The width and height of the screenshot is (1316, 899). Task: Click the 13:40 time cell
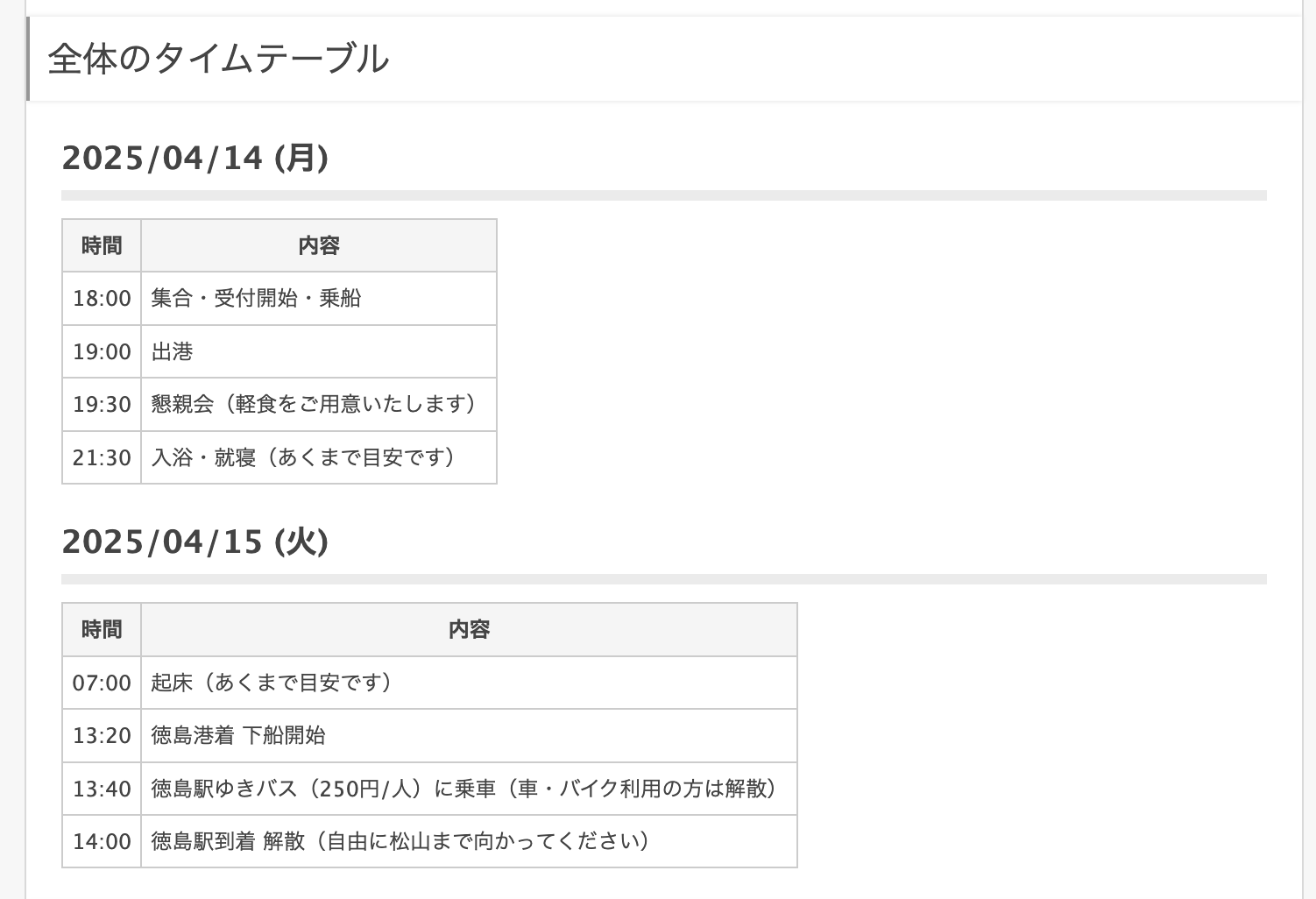[x=102, y=789]
